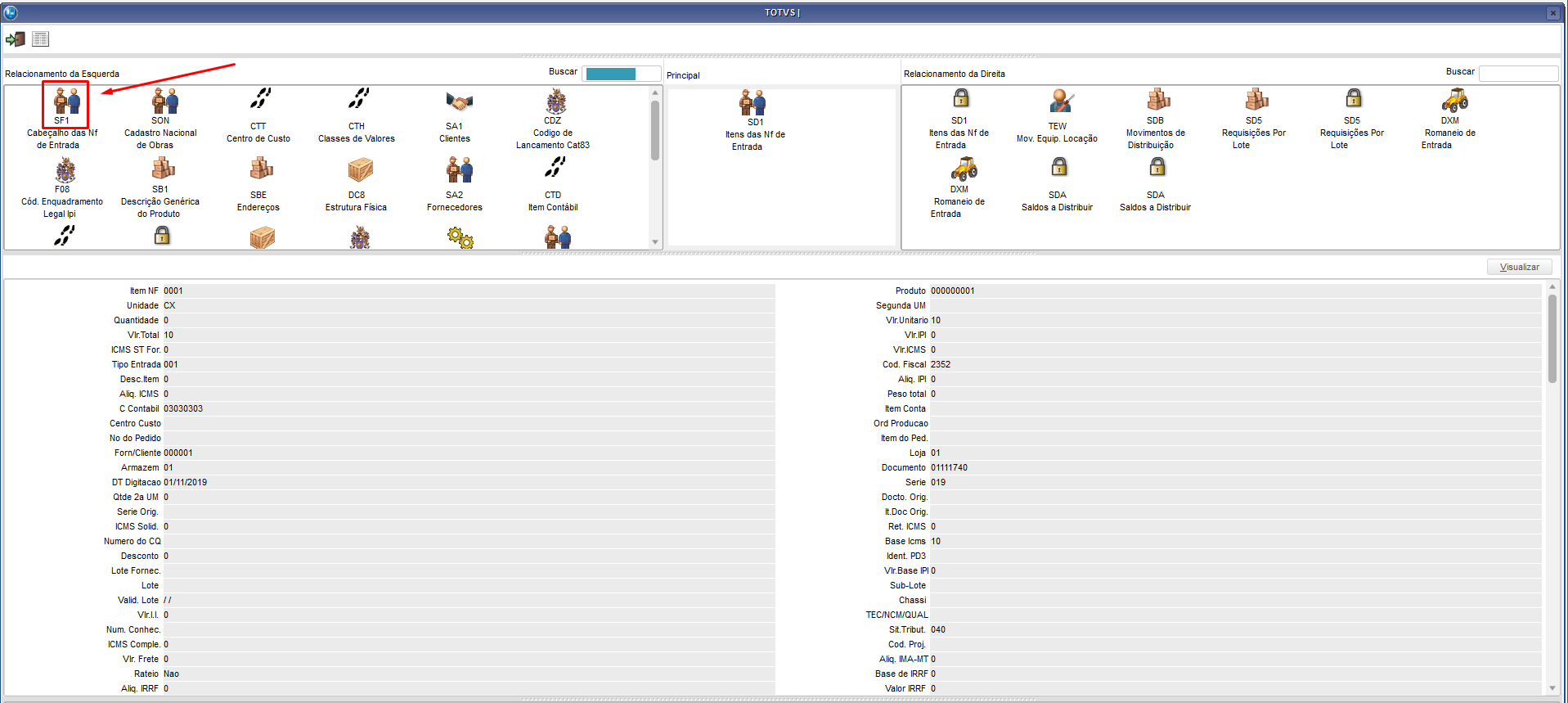Image resolution: width=1568 pixels, height=703 pixels.
Task: Click the Rateio field showing Nao
Action: (469, 674)
